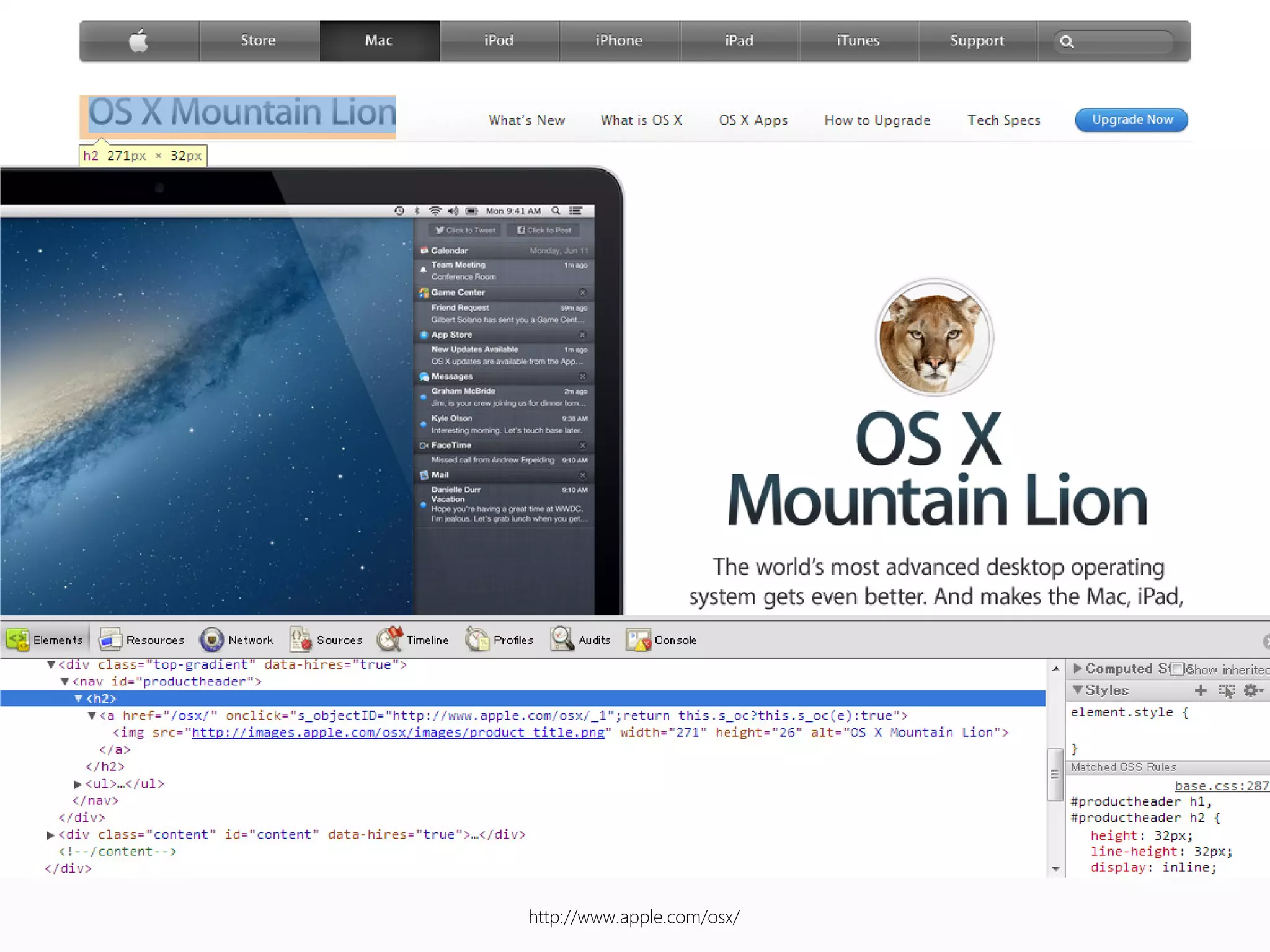Open the How to Upgrade link
Image resolution: width=1270 pixels, height=952 pixels.
coord(877,120)
